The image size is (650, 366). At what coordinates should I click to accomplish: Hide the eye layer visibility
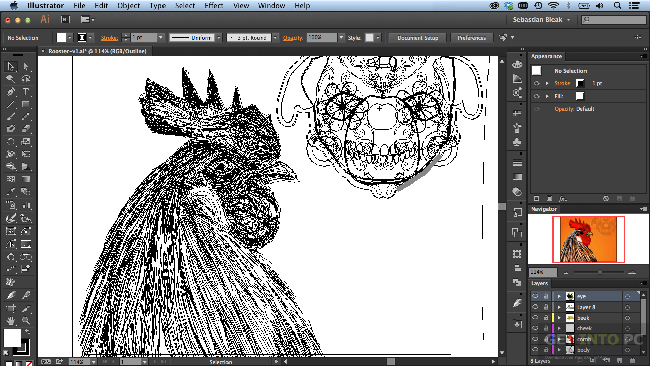click(x=535, y=296)
